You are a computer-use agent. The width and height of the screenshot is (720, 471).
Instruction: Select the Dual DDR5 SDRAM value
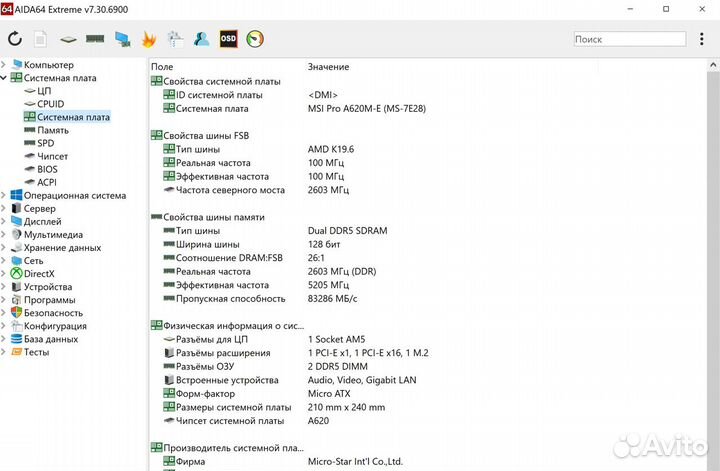347,230
